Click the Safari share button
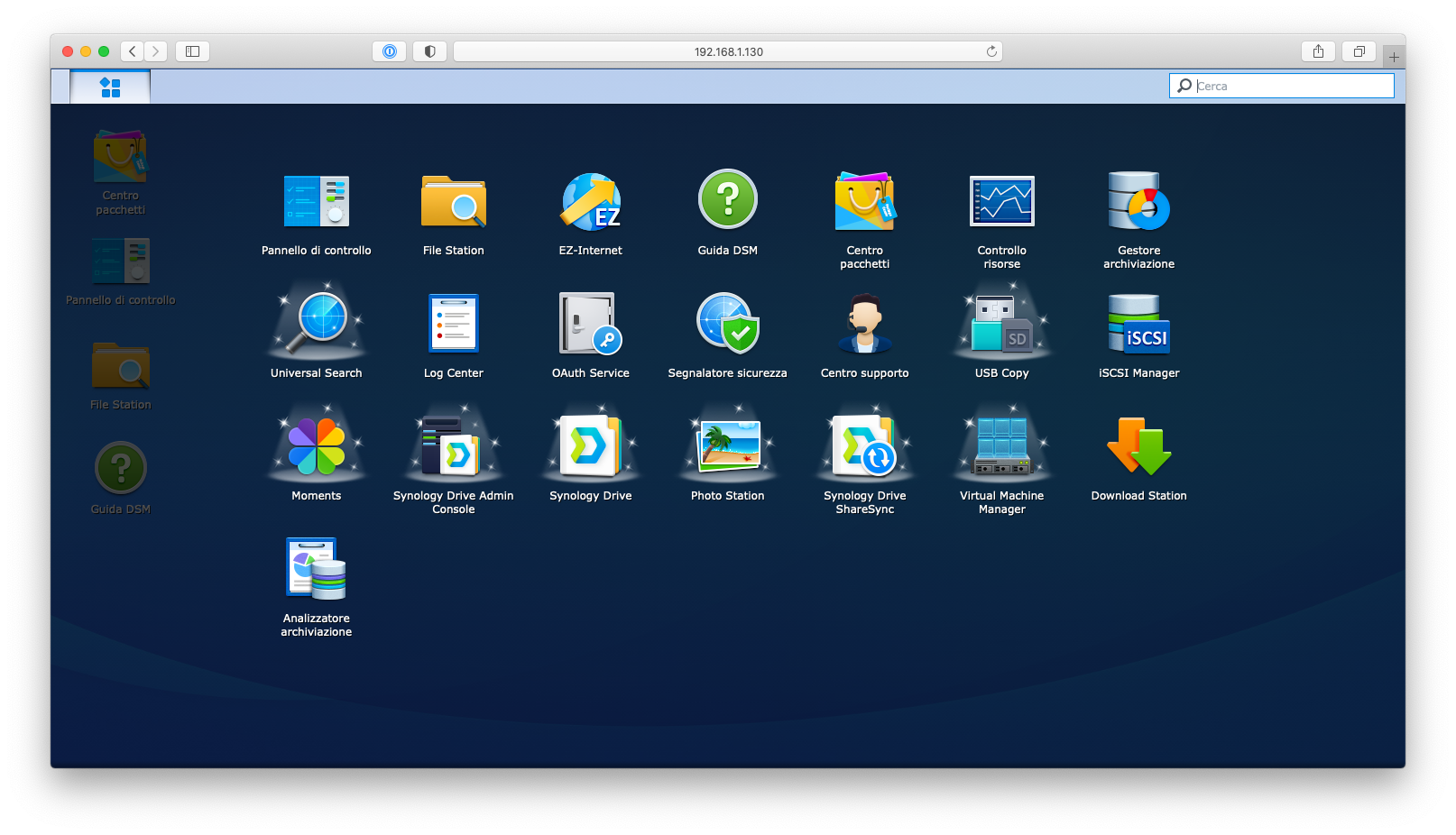This screenshot has width=1456, height=835. [1318, 51]
